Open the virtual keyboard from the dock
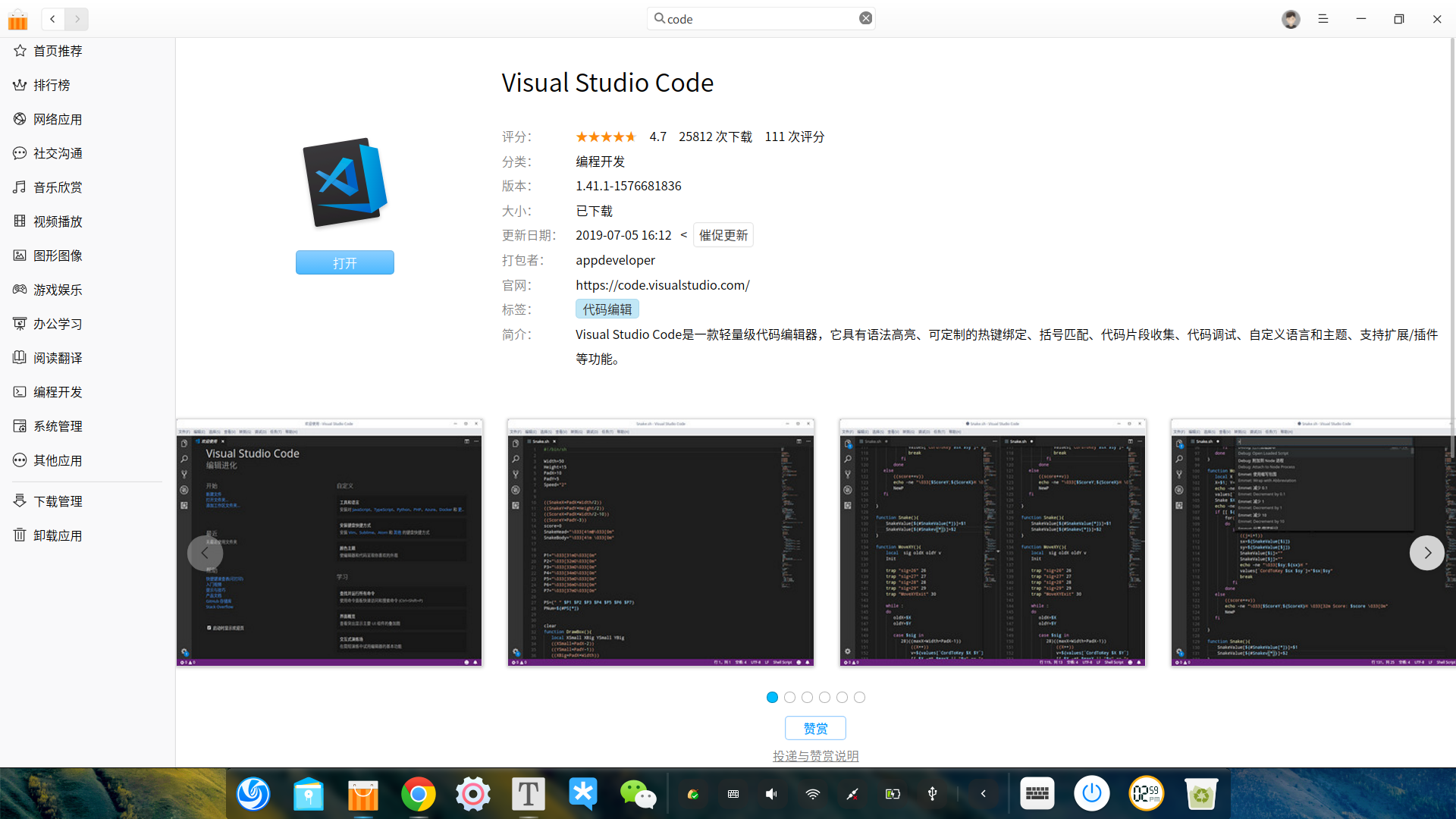This screenshot has height=819, width=1456. pos(1037,793)
